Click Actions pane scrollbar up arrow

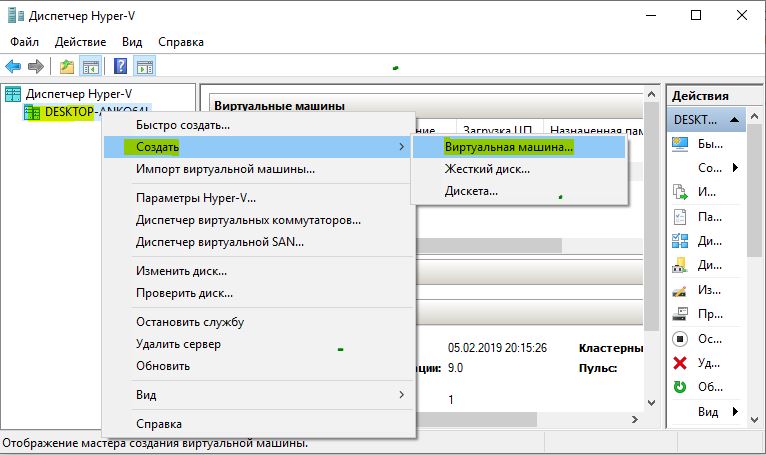(x=755, y=116)
